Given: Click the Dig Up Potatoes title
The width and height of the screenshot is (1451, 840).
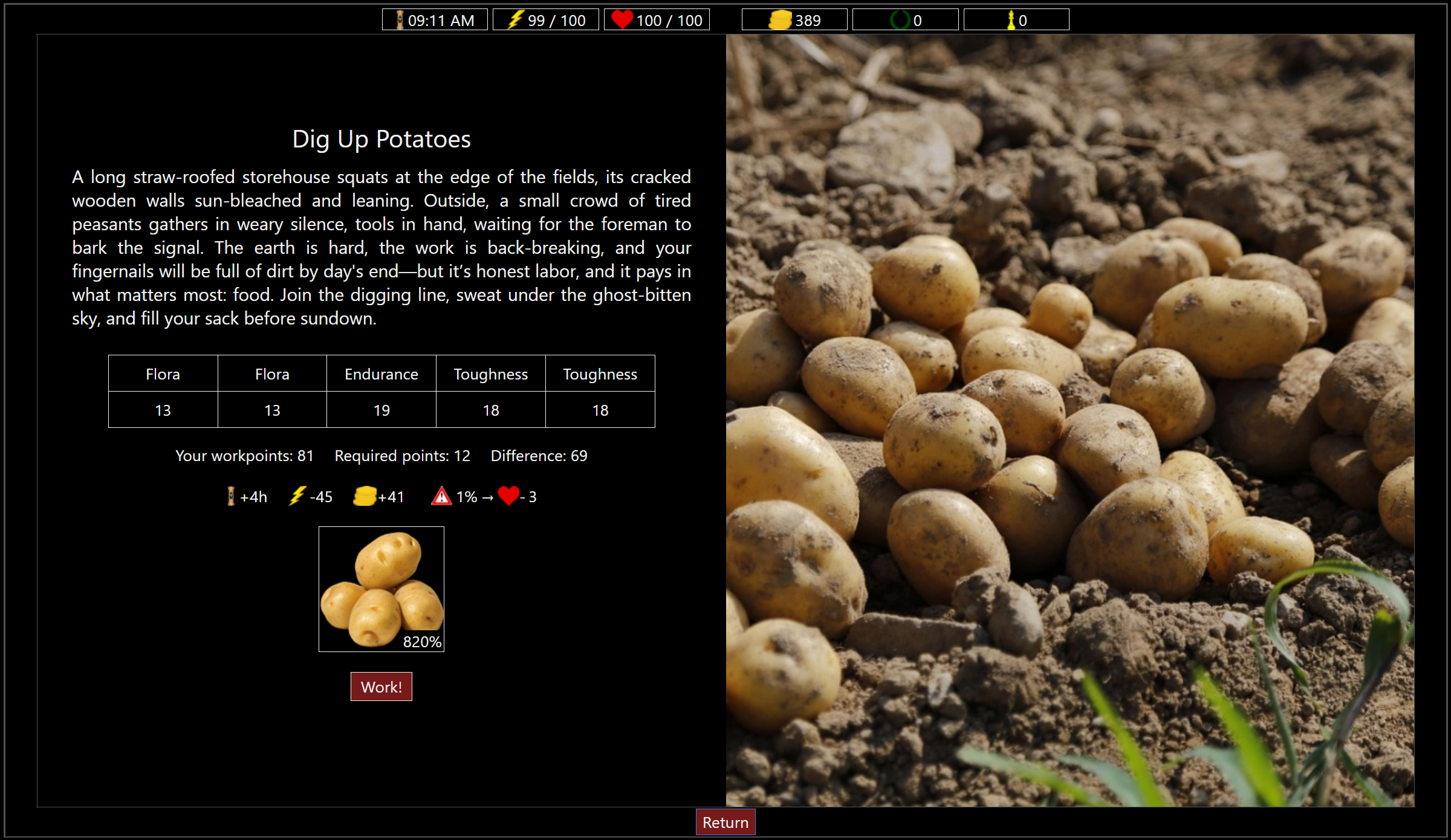Looking at the screenshot, I should (x=381, y=139).
